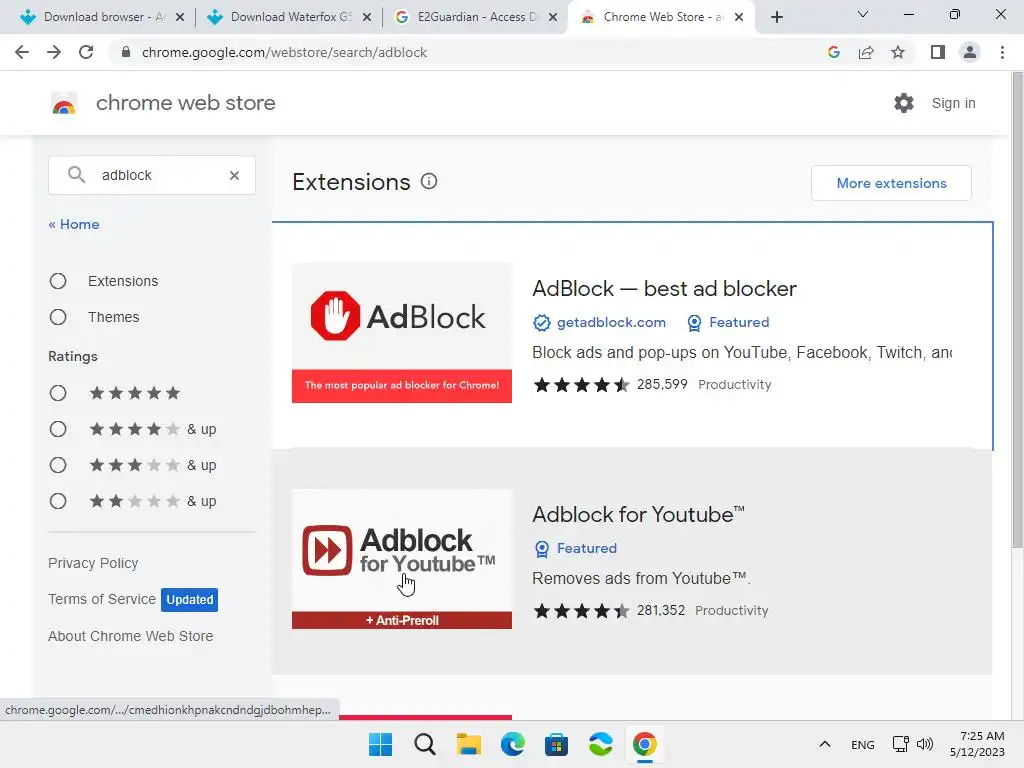Click the AdBlock 285,599 ratings count
Image resolution: width=1024 pixels, height=768 pixels.
coord(662,384)
